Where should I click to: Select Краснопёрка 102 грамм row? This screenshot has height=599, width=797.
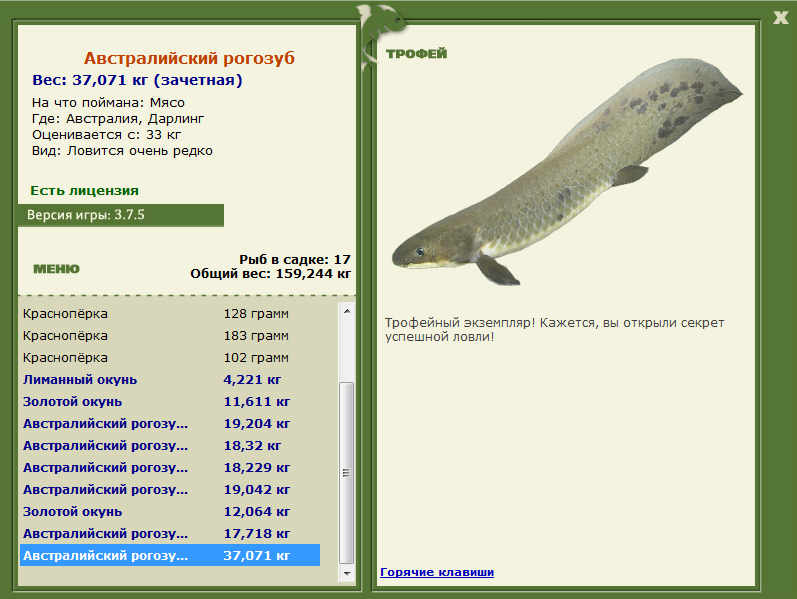pos(170,357)
